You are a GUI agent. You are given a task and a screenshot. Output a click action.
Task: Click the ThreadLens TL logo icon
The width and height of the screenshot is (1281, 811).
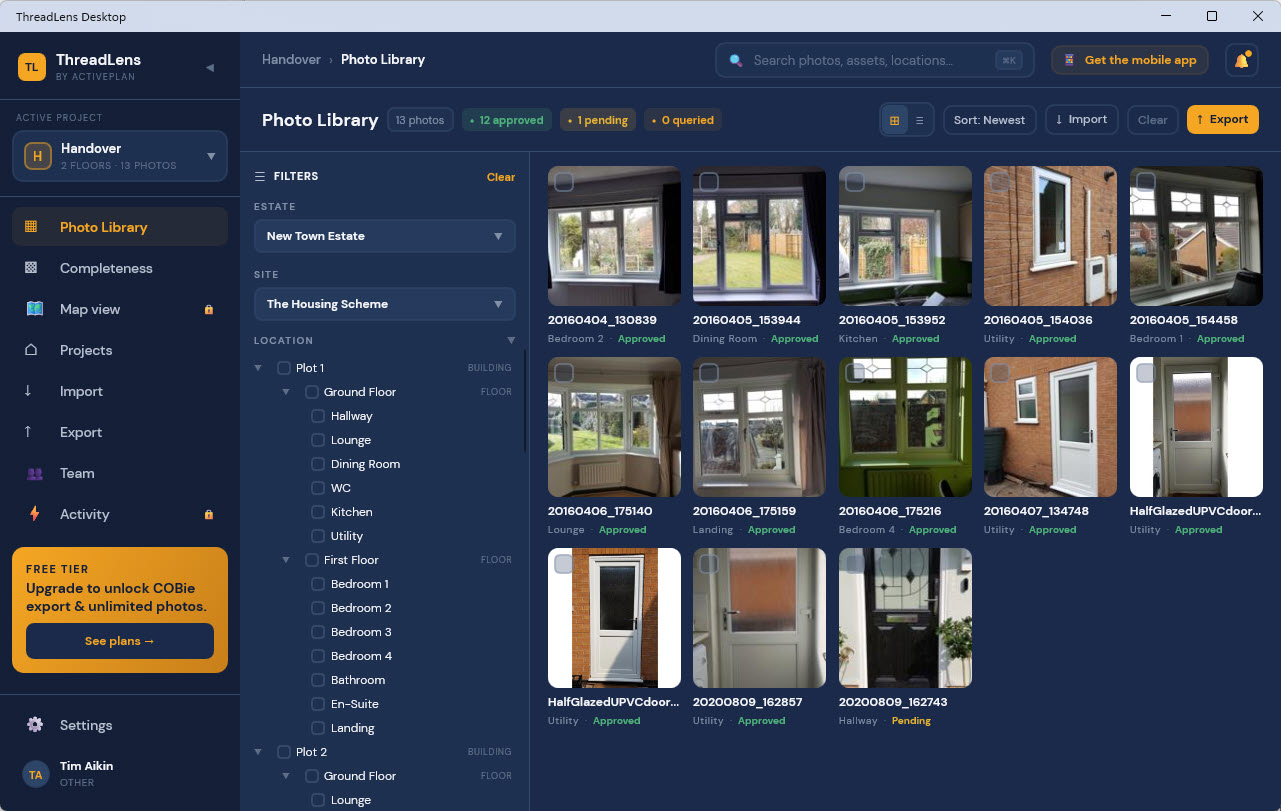point(32,67)
